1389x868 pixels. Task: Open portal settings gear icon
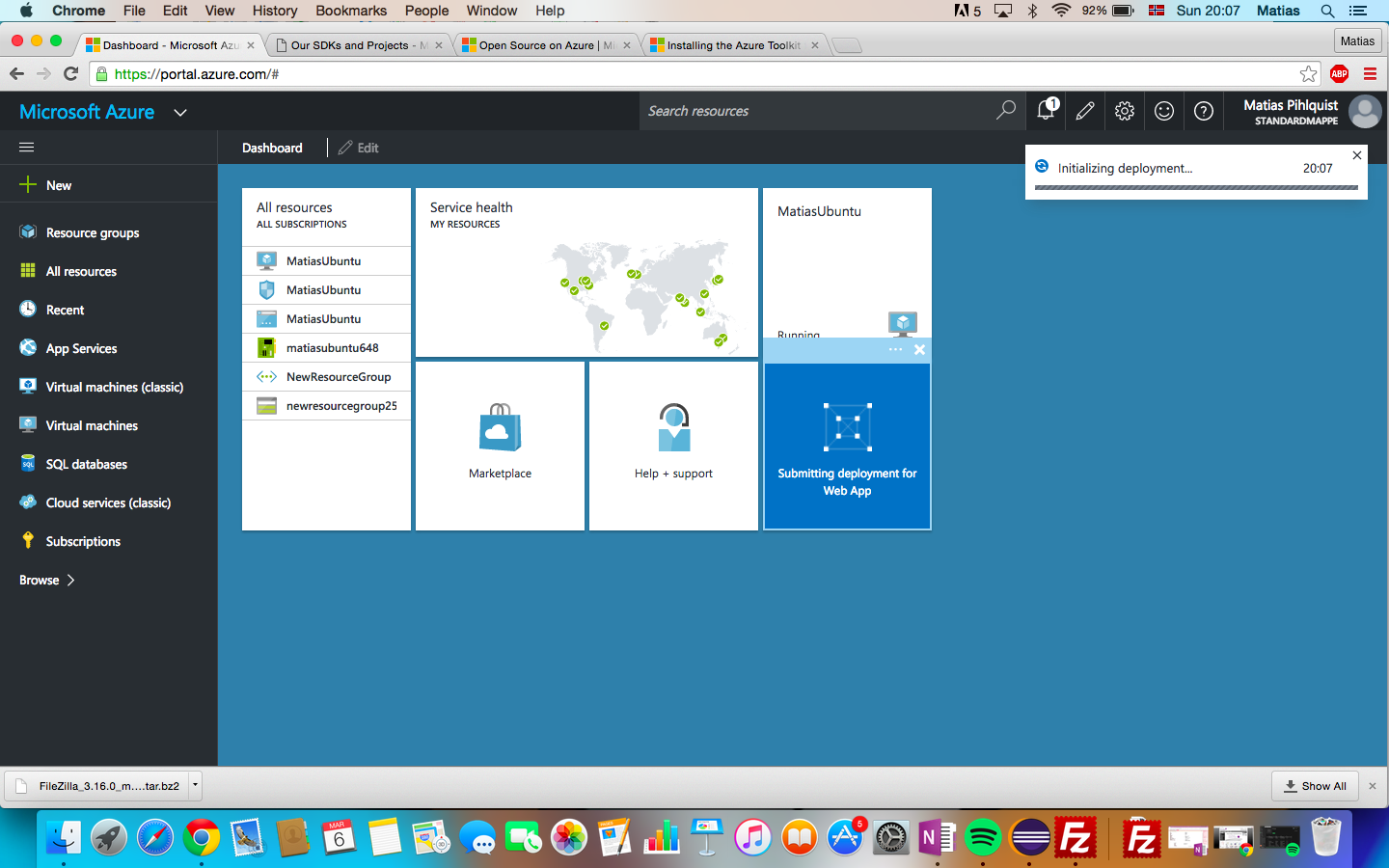[x=1125, y=111]
